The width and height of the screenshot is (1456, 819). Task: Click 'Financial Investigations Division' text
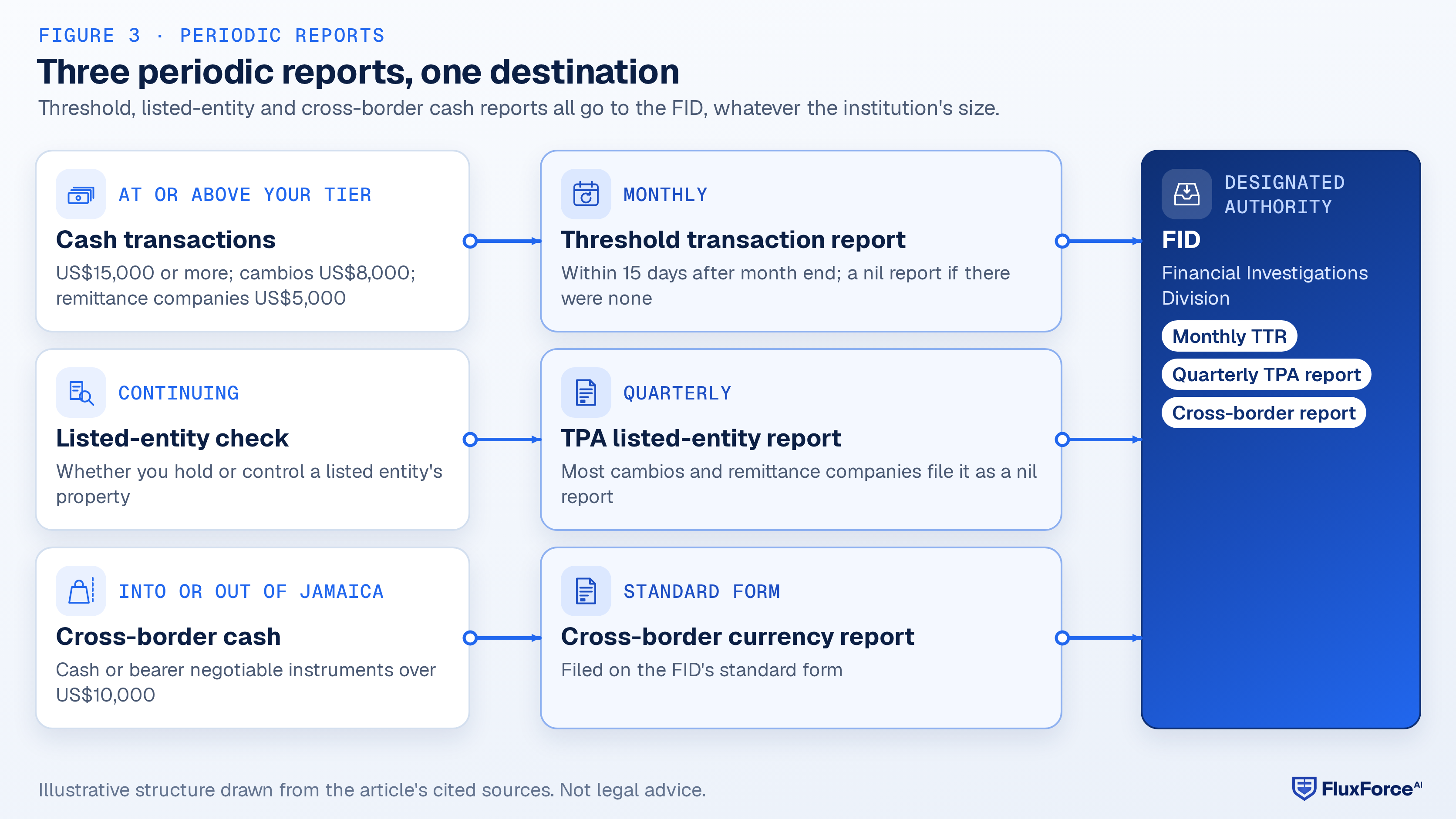(1265, 285)
